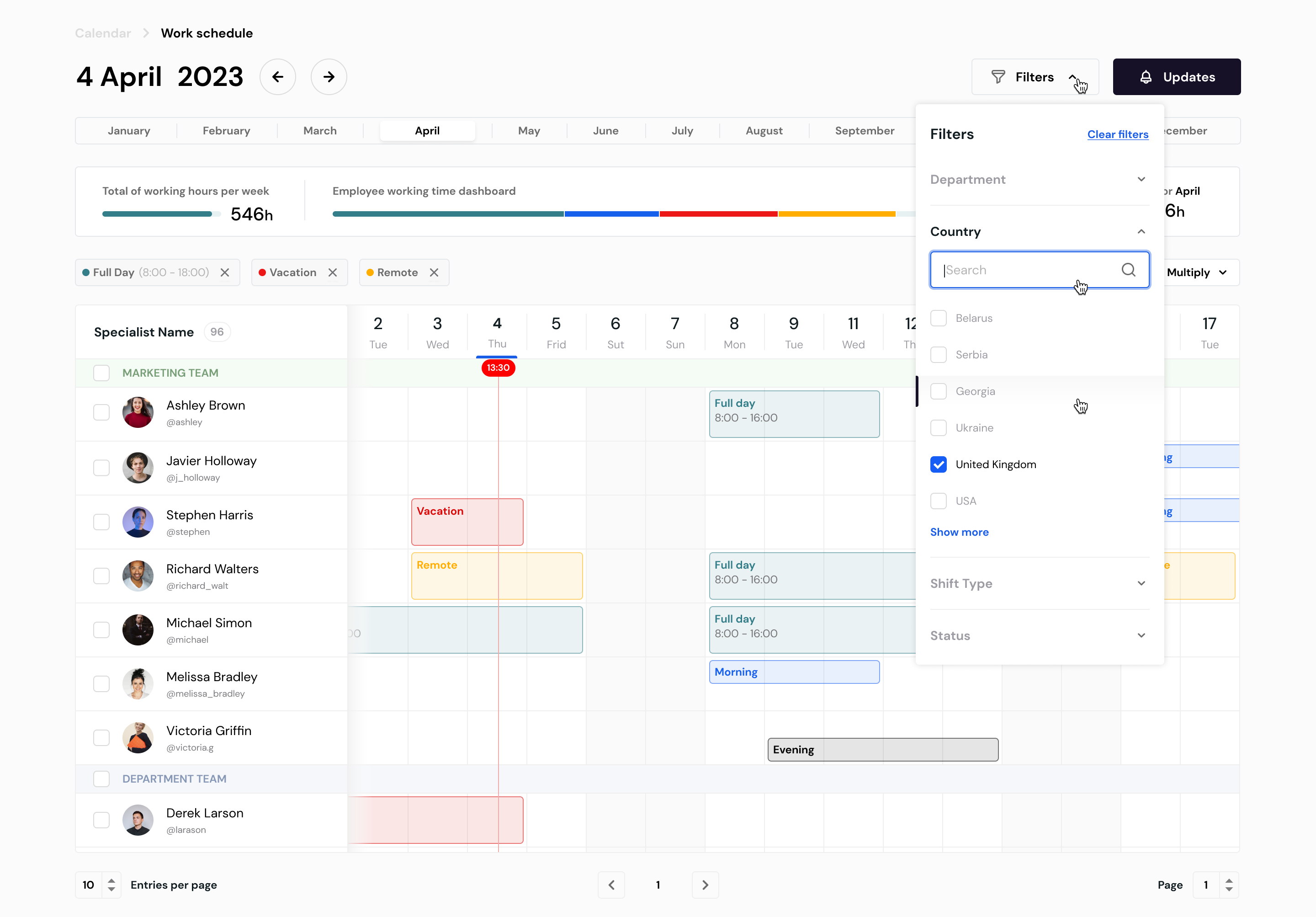
Task: Uncheck the United Kingdom checkbox
Action: coord(938,464)
